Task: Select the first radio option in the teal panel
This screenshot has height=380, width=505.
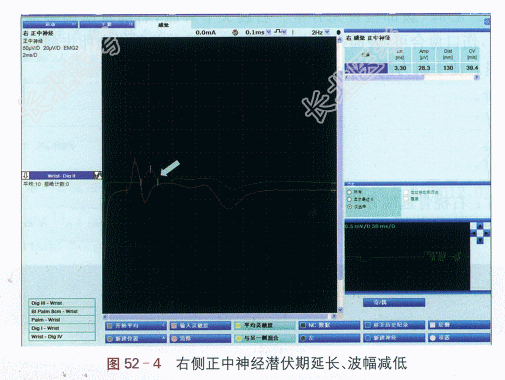Action: coord(350,192)
